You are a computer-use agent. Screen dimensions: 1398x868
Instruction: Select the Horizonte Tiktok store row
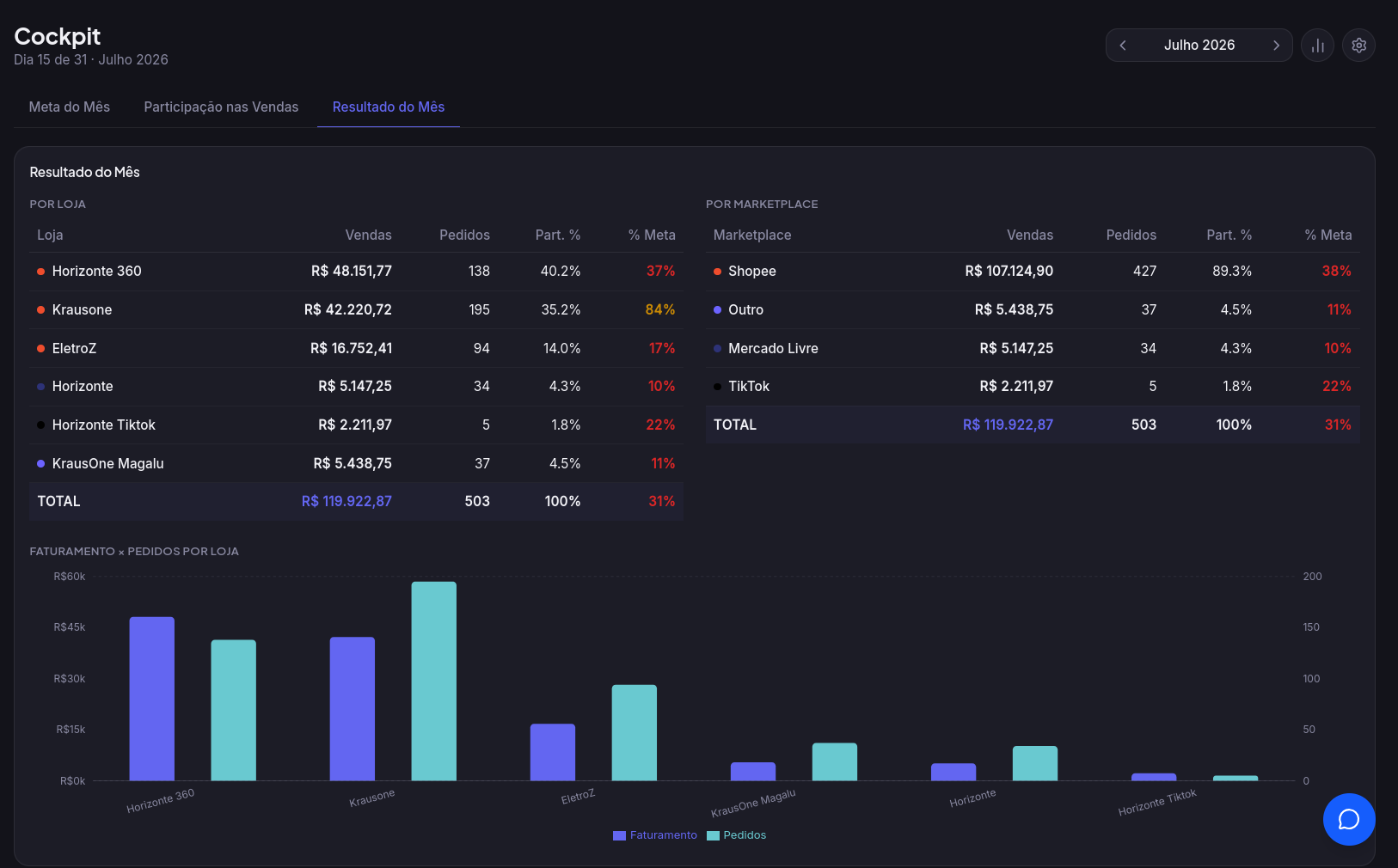[356, 425]
